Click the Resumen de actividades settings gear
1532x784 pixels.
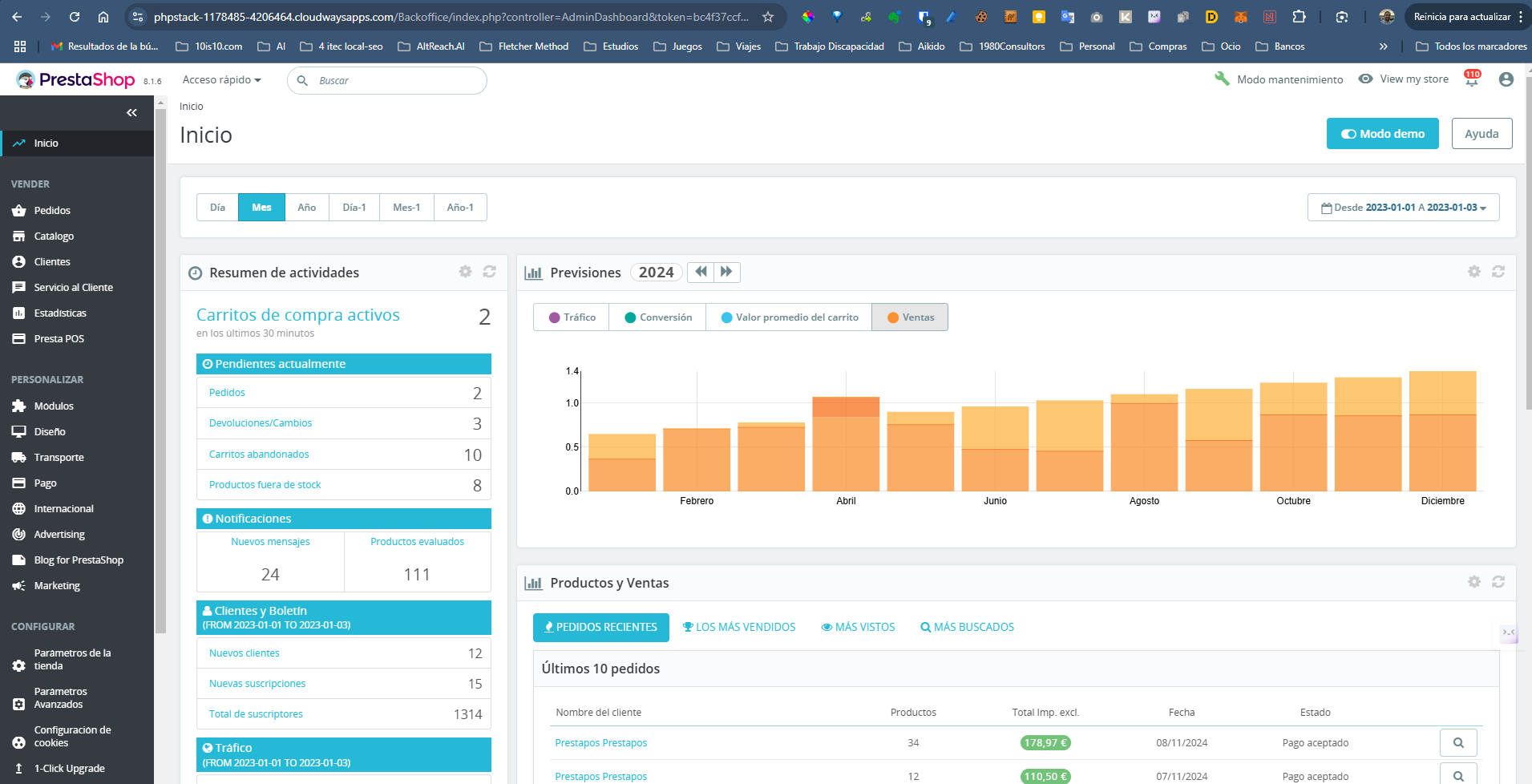[x=465, y=272]
